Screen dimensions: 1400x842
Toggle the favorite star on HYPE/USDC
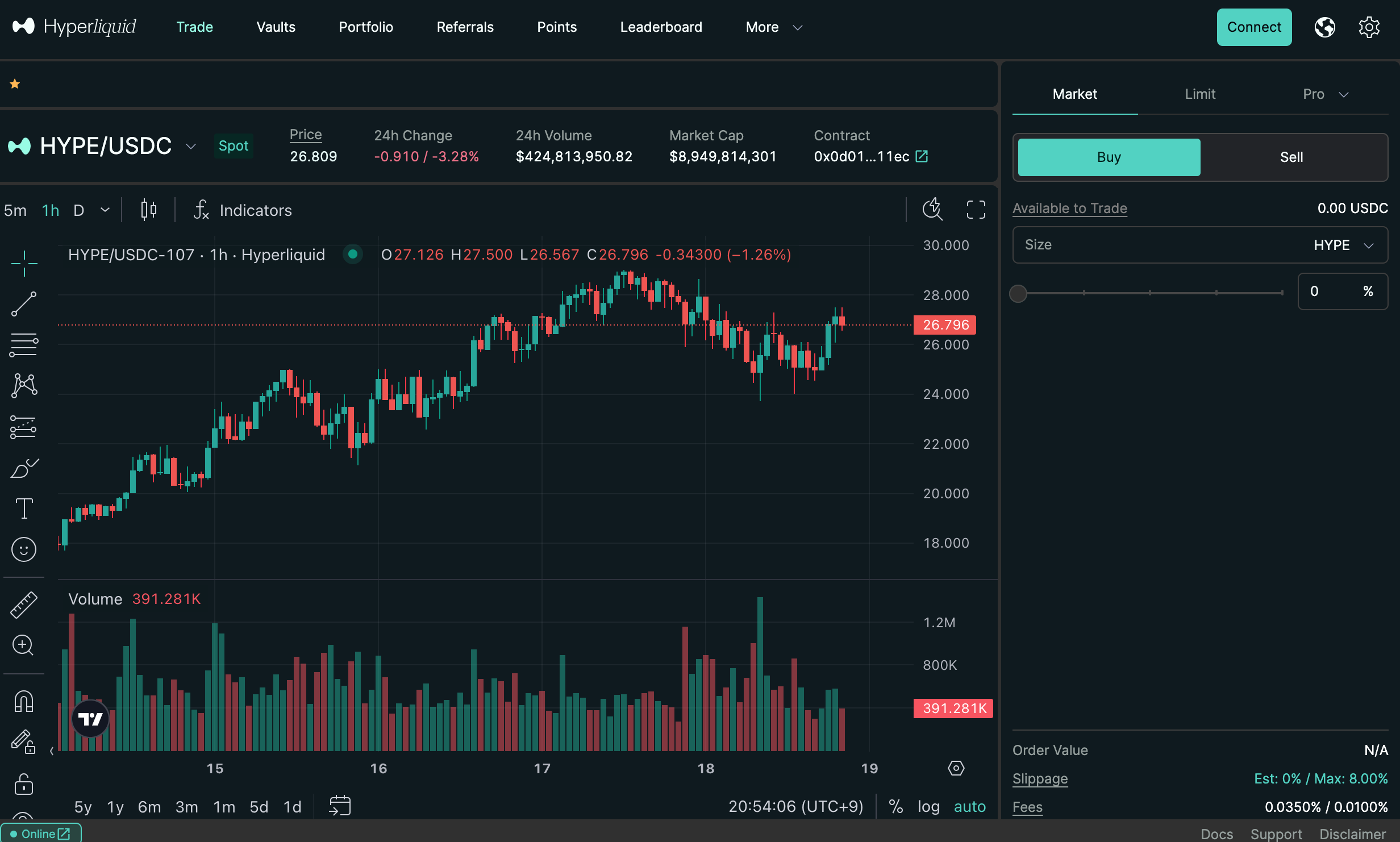click(x=15, y=84)
